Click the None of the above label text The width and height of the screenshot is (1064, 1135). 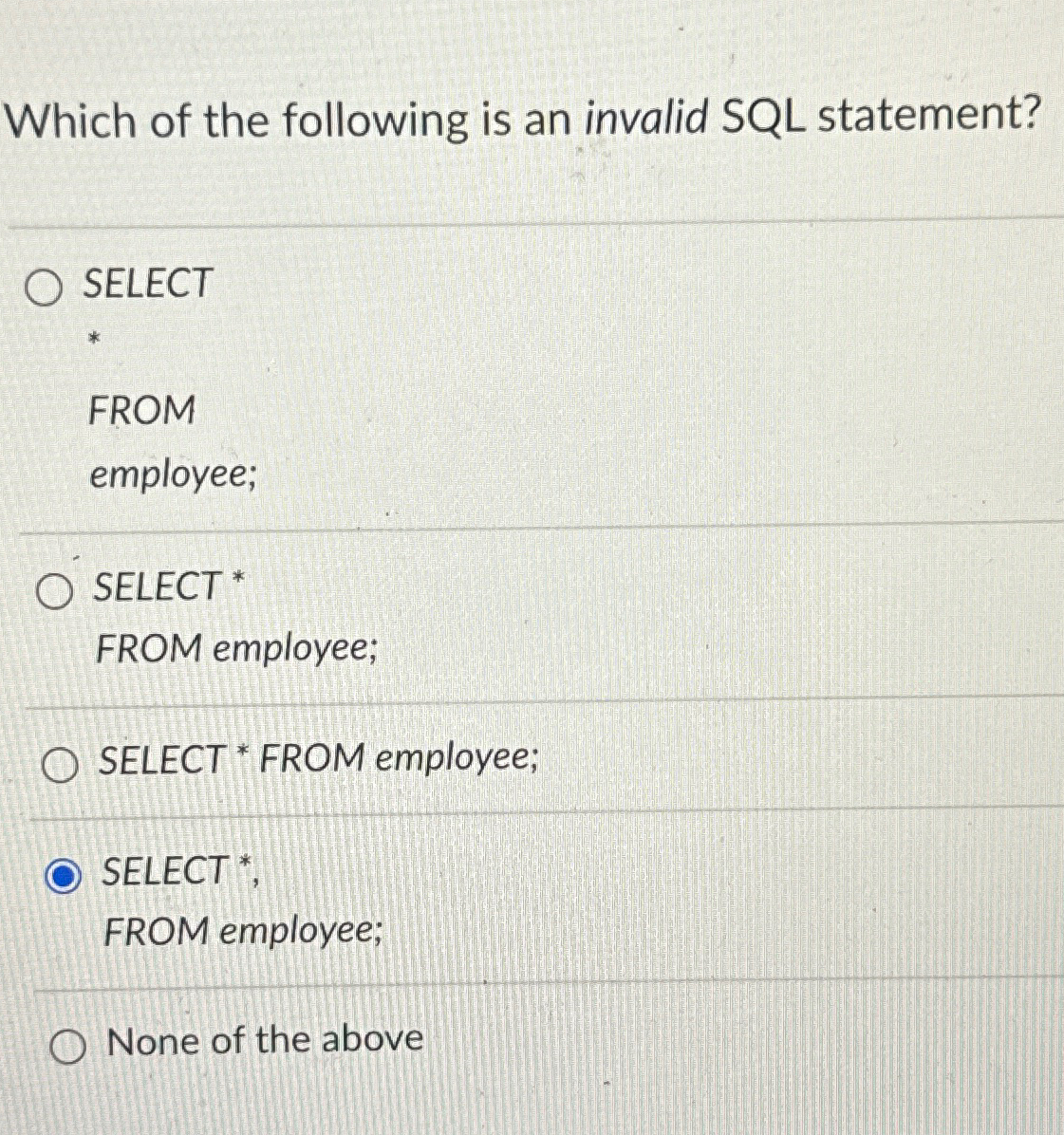(264, 1040)
